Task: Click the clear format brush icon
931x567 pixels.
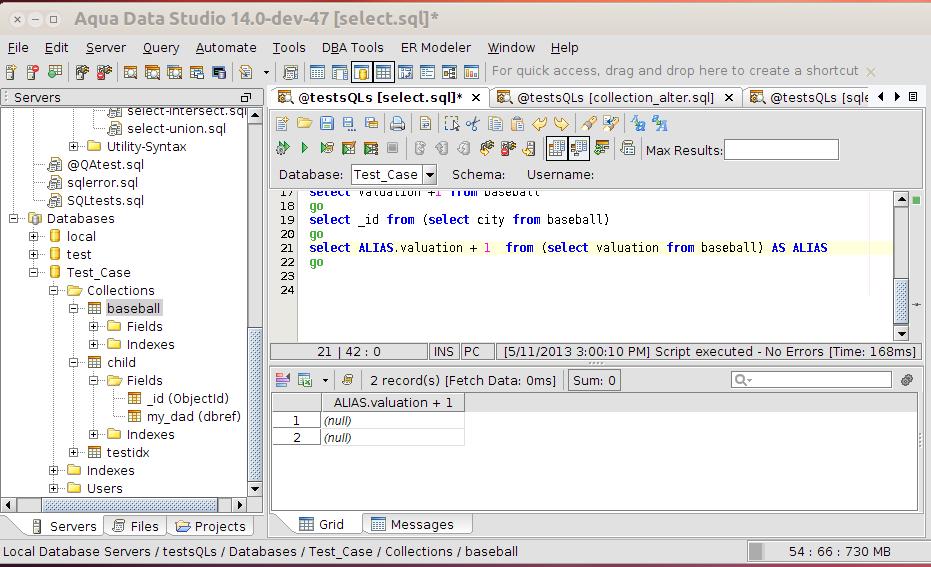Action: click(588, 123)
